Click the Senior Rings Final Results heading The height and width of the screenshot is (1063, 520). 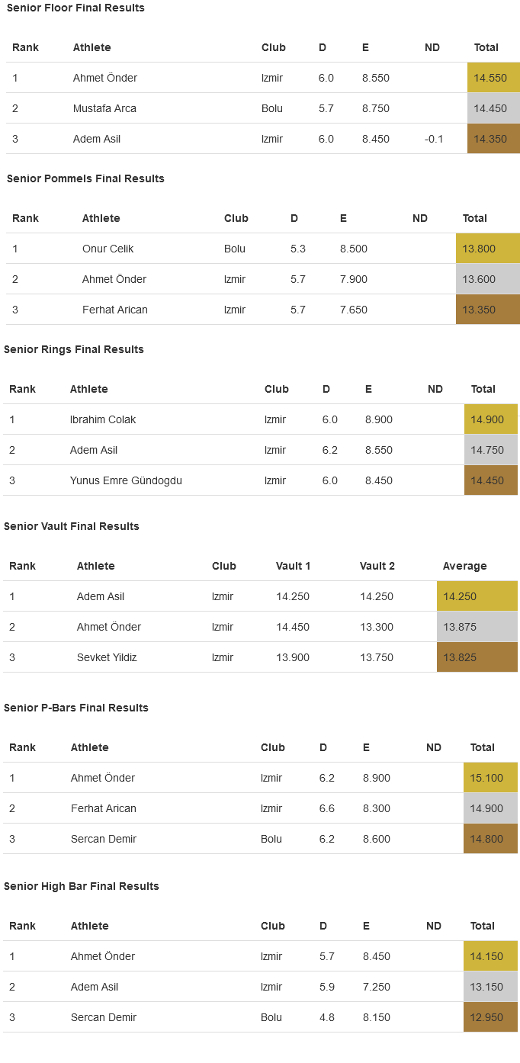[x=74, y=350]
